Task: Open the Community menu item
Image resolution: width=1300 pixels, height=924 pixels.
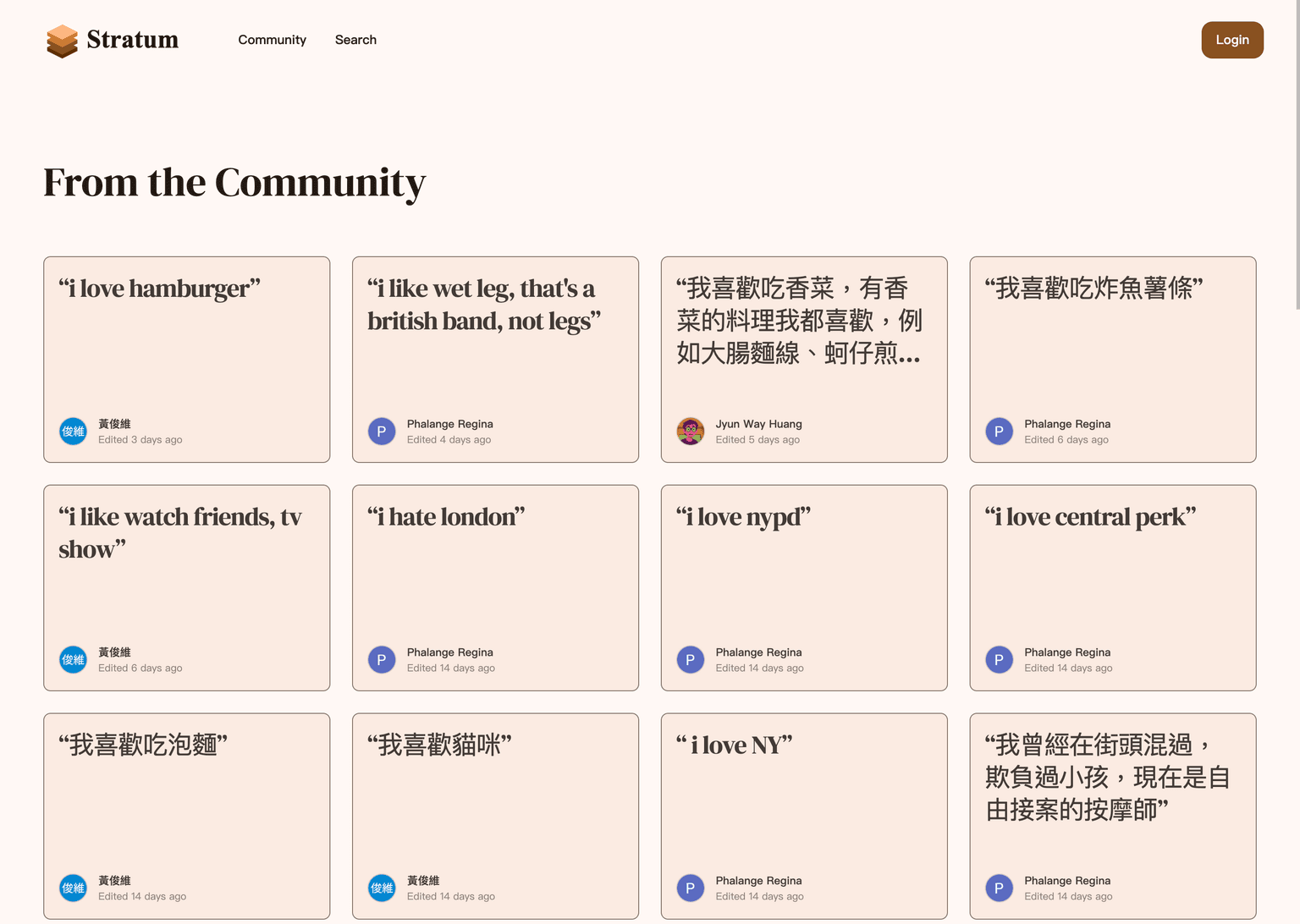Action: 272,40
